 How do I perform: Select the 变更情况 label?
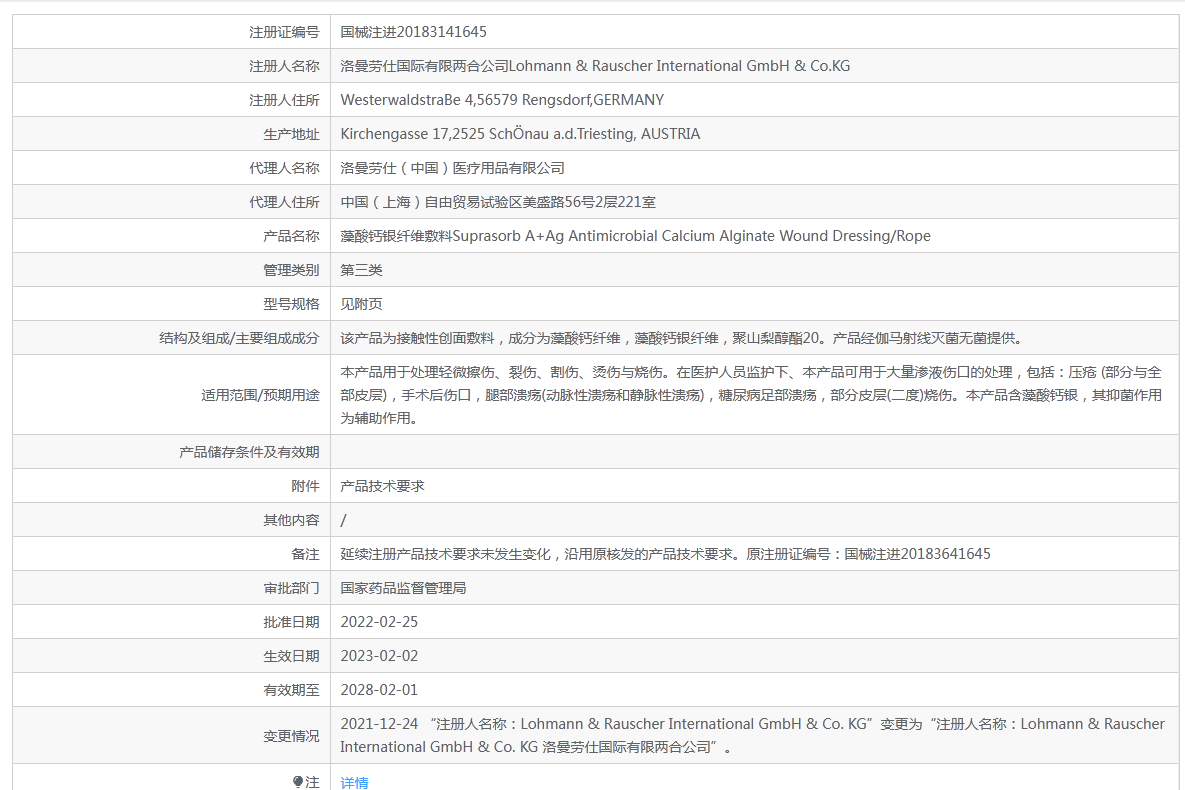pos(291,736)
